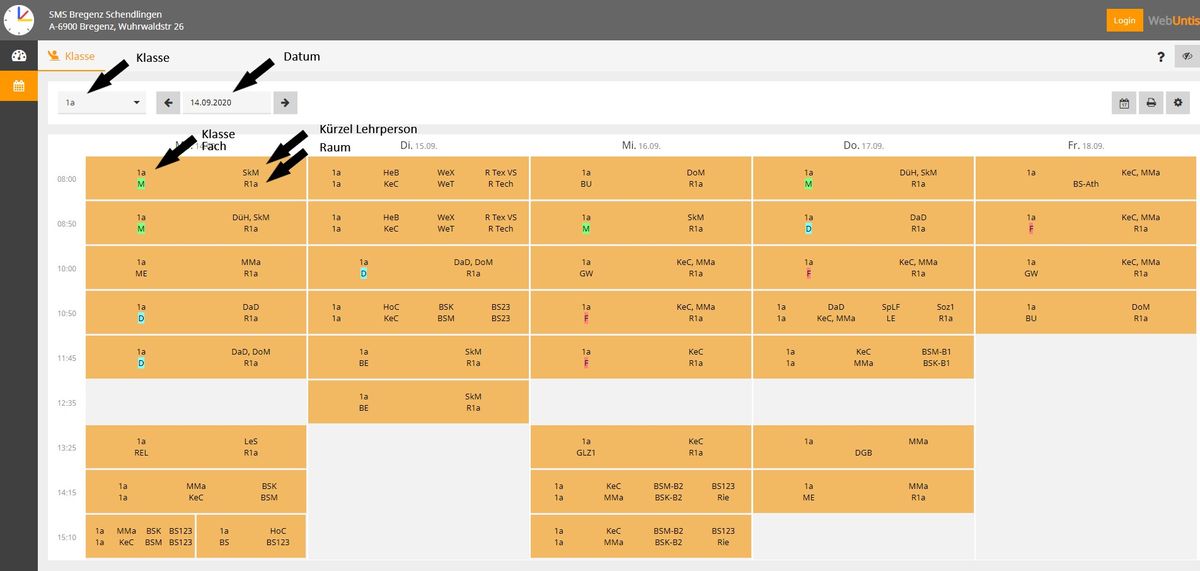Click the WebUntis clock logo
1200x571 pixels.
(19, 19)
